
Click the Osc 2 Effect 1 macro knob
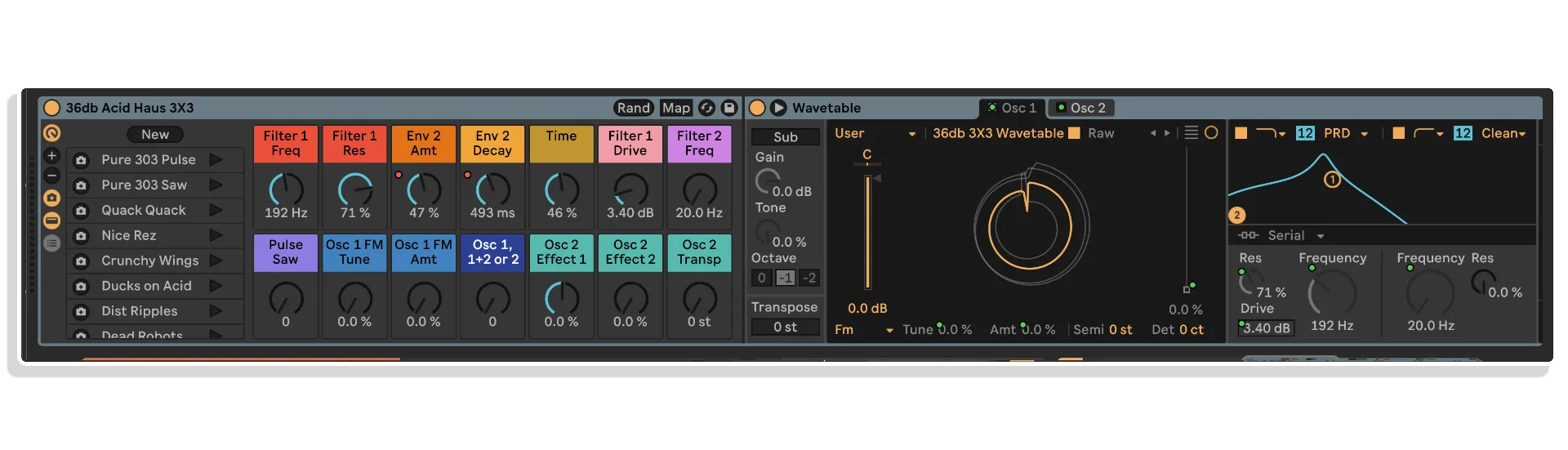click(x=562, y=299)
